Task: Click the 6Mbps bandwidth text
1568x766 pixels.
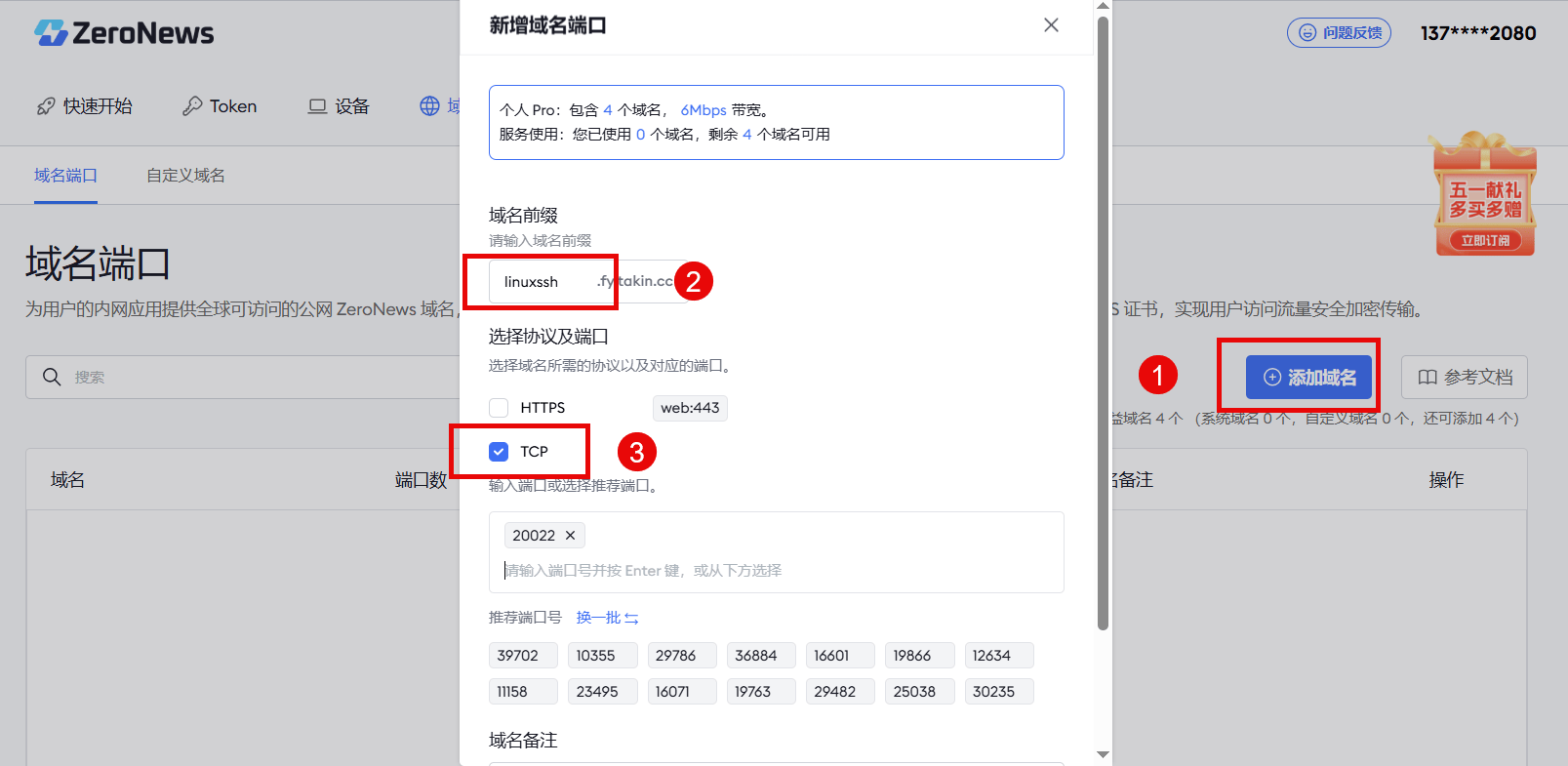Action: pos(704,110)
